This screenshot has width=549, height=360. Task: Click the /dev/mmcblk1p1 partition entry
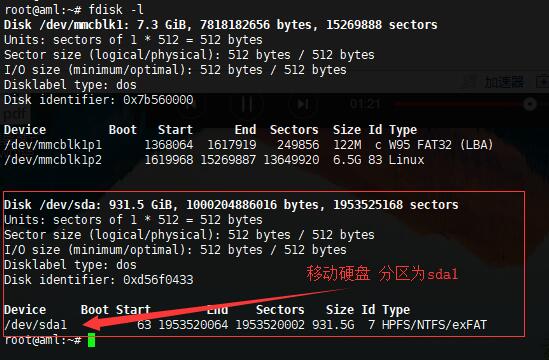coord(53,145)
